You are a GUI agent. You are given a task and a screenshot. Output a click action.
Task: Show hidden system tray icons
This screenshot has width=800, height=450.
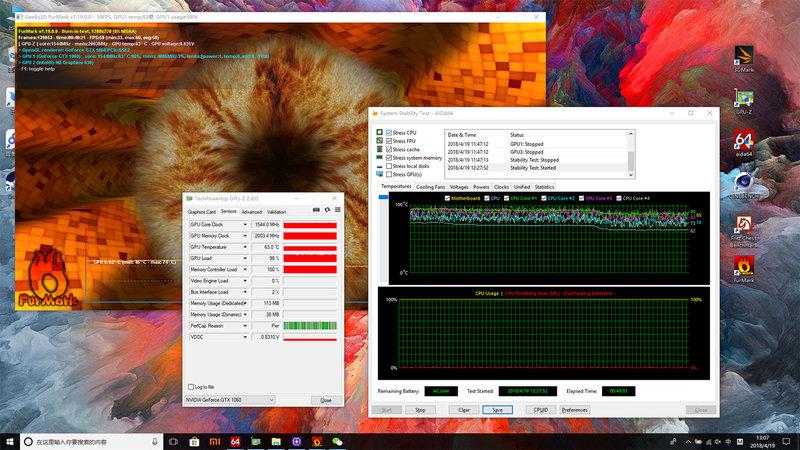click(x=688, y=442)
